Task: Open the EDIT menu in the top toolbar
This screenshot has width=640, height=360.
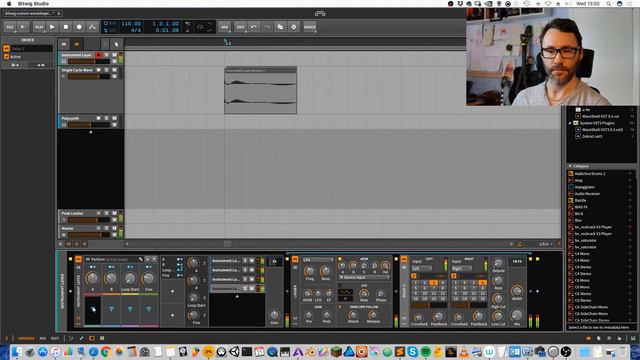Action: click(240, 27)
